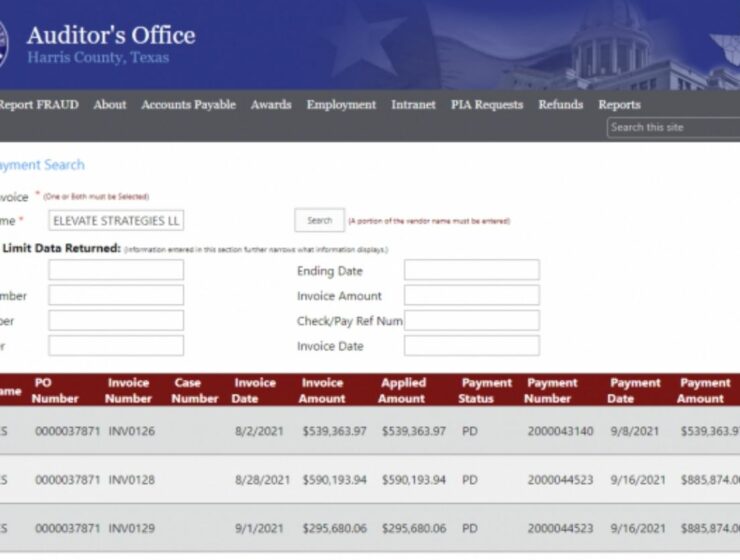740x560 pixels.
Task: Focus the Ending Date input field
Action: 471,270
